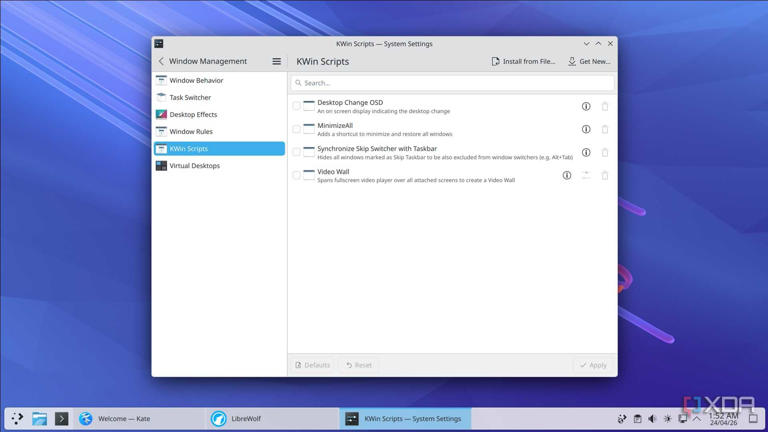This screenshot has height=432, width=768.
Task: Enable the Desktop Change OSD script
Action: [296, 106]
